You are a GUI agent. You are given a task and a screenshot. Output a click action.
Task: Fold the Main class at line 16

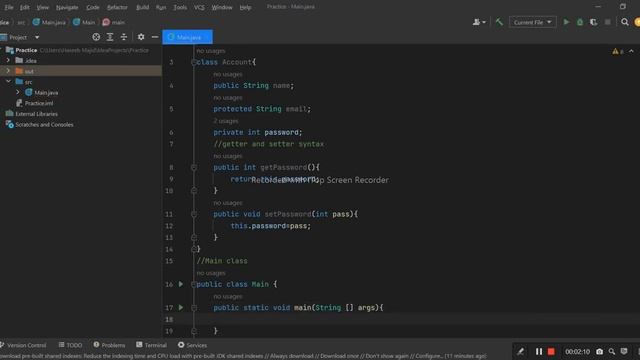coord(194,284)
